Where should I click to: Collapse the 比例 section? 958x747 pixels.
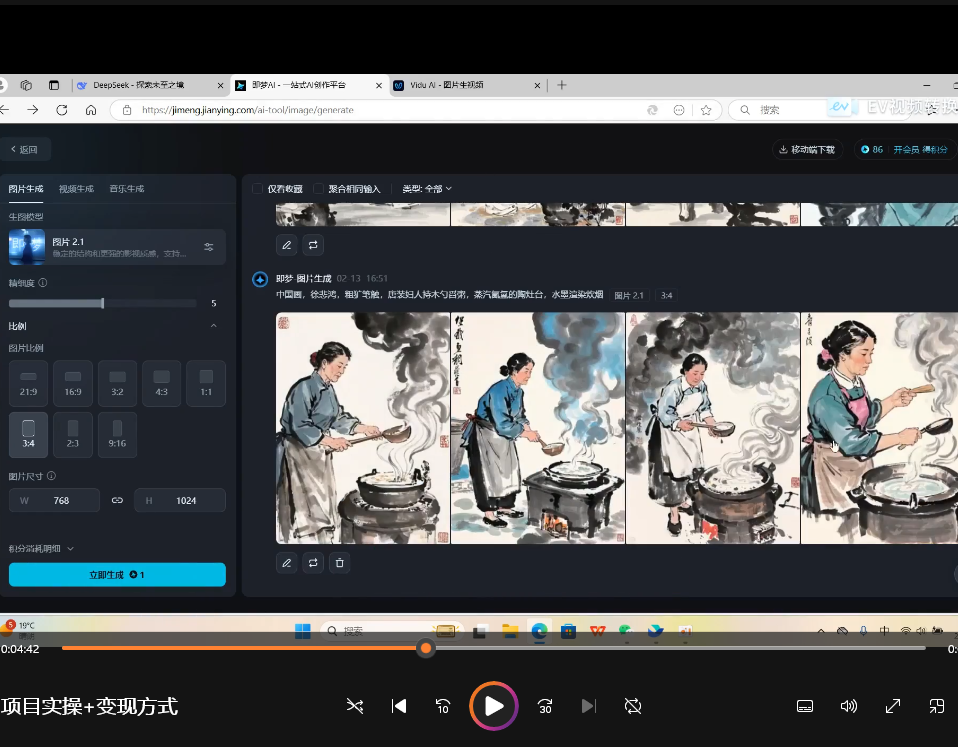click(214, 326)
